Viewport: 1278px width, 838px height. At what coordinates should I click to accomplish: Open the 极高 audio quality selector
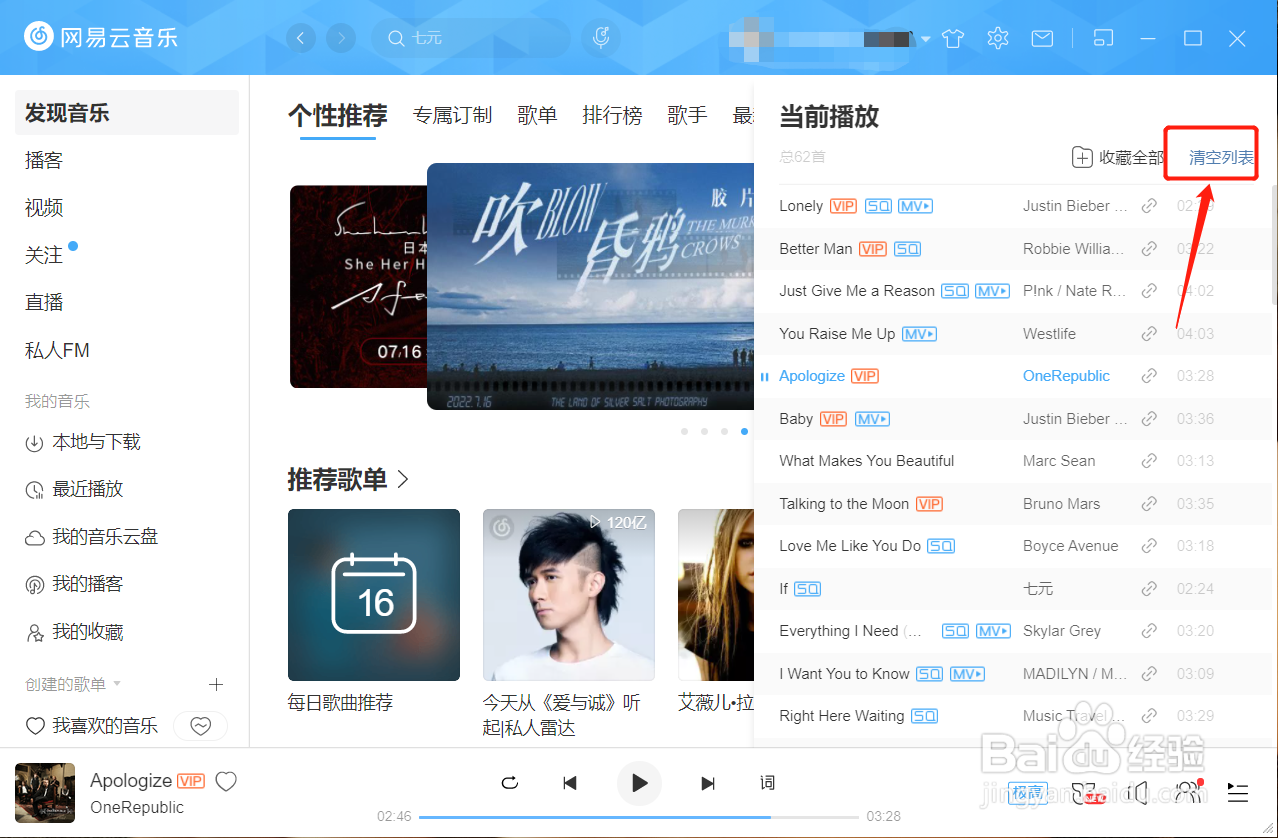(1027, 792)
